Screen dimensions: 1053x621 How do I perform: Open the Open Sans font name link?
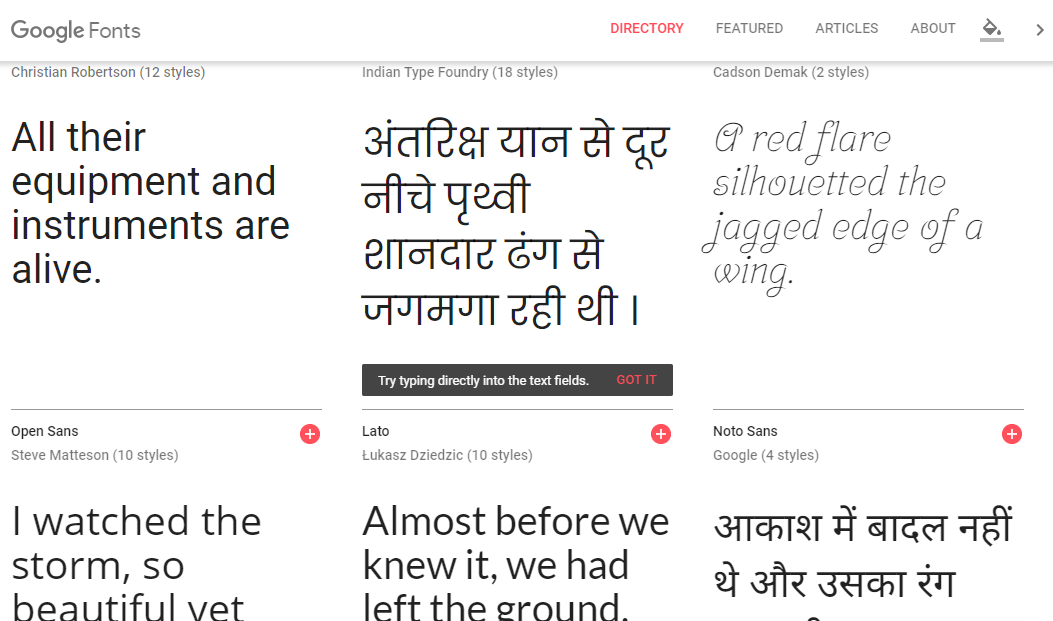44,431
